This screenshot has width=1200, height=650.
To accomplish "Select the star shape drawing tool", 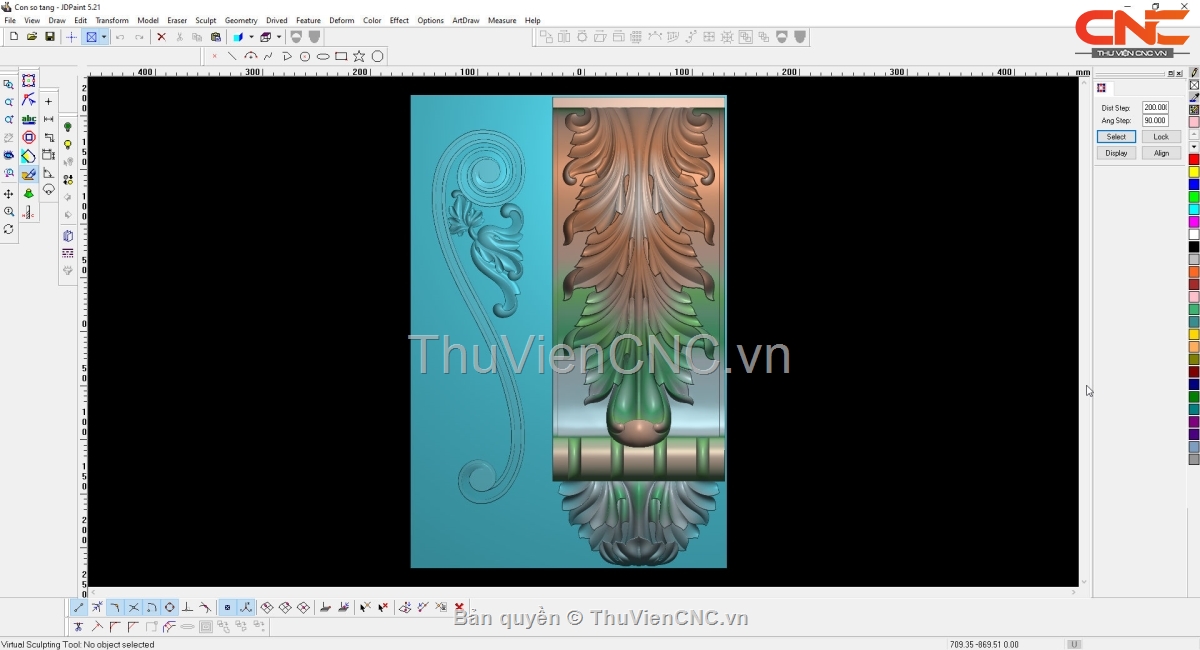I will click(359, 56).
